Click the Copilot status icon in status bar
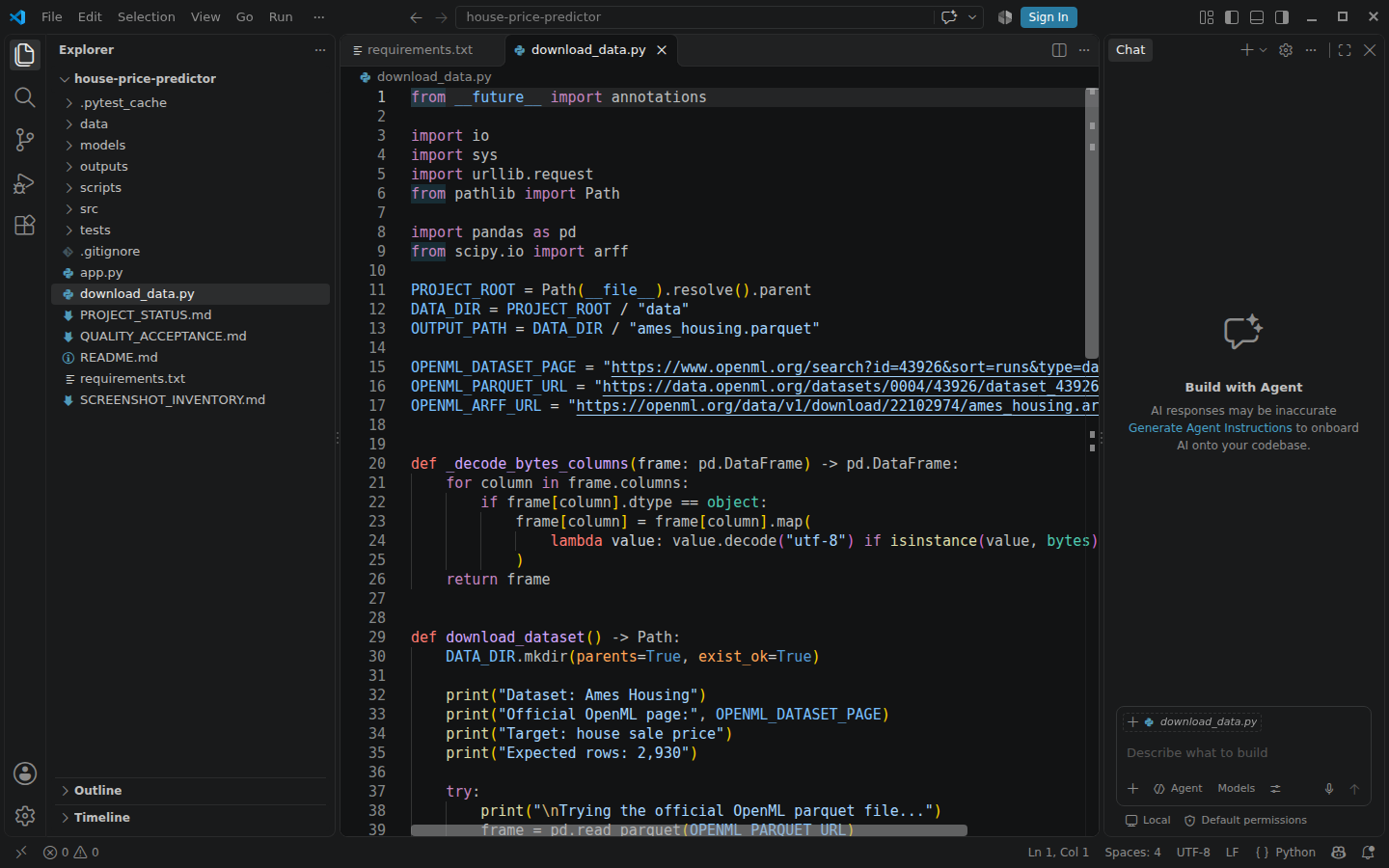Screen dimensions: 1389x868 pos(1339,853)
